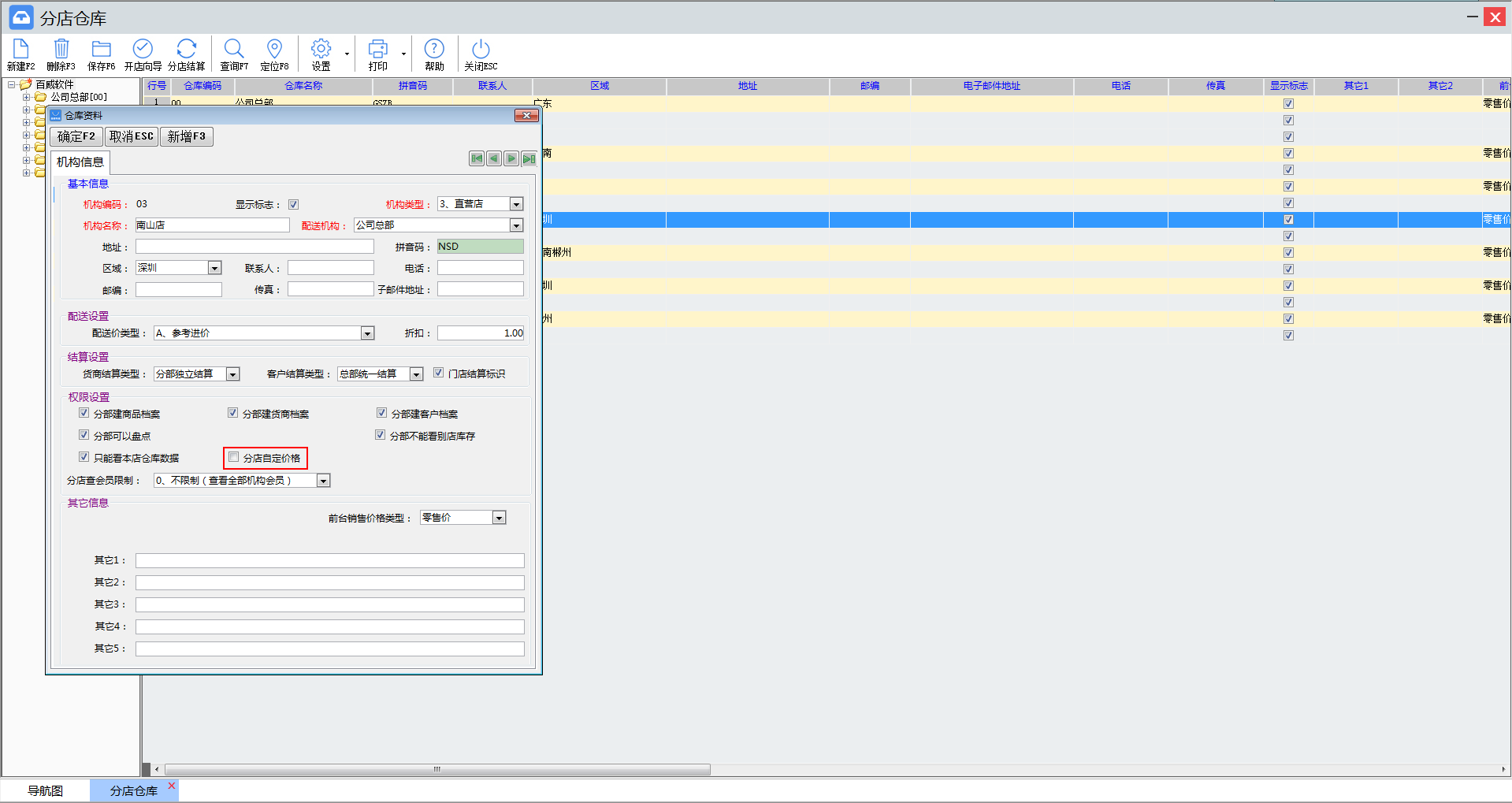Open the 开店向导 wizard
The image size is (1512, 803).
click(143, 49)
